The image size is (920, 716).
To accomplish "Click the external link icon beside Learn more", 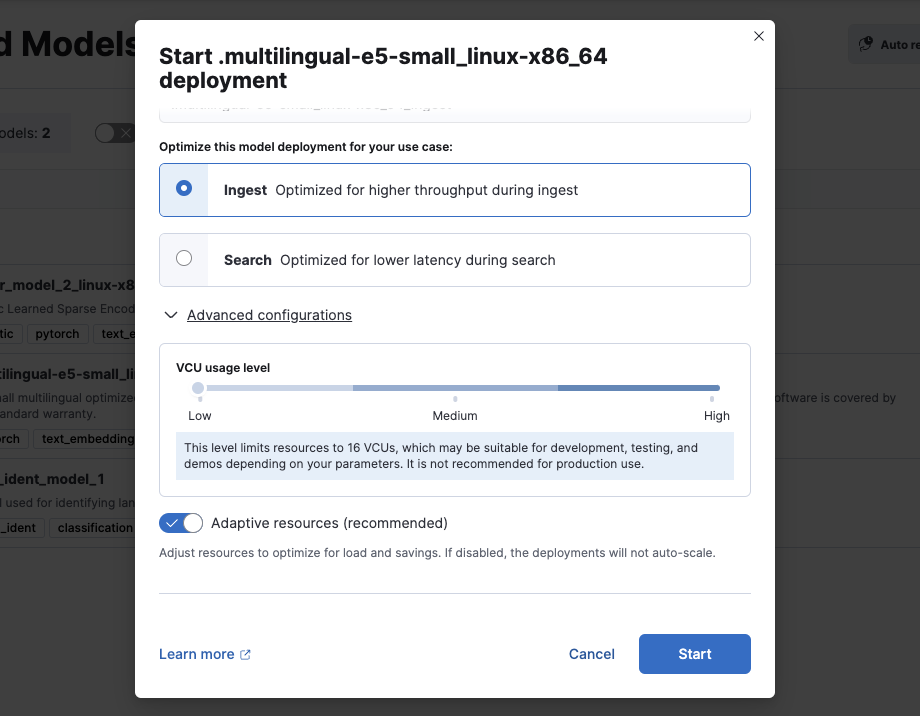I will click(243, 653).
